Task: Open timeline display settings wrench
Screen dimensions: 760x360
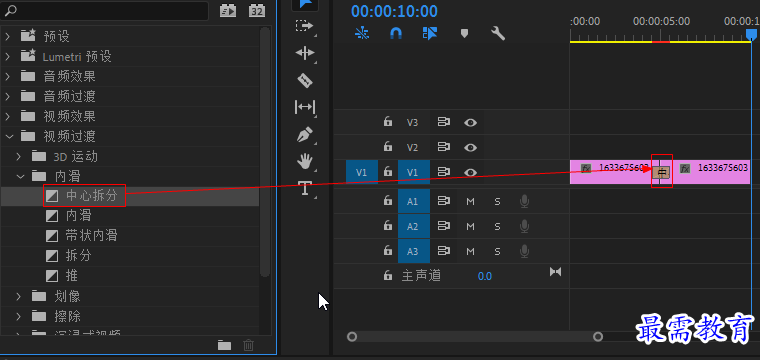Action: [x=498, y=33]
